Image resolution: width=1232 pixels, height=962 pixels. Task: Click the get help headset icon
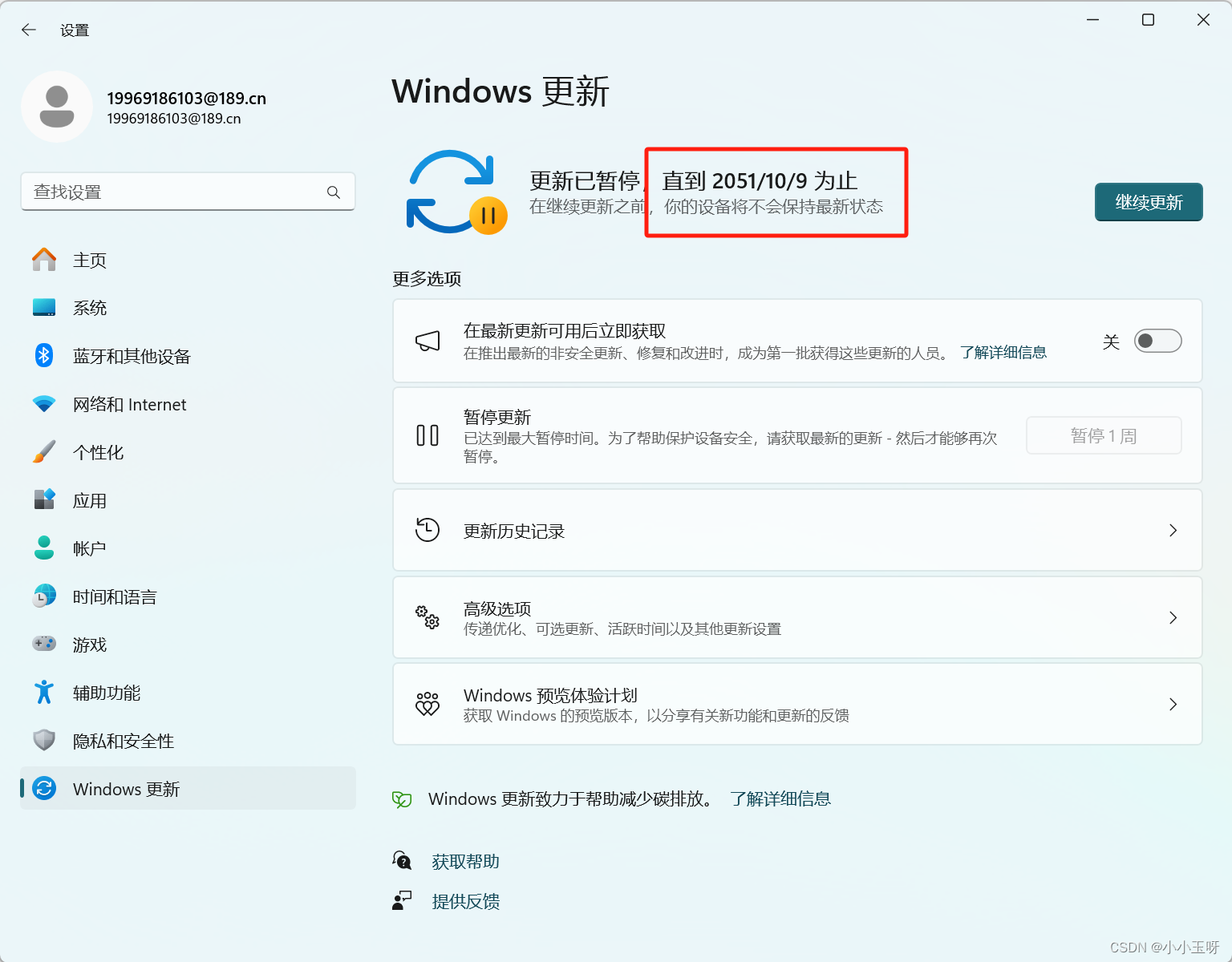coord(402,861)
